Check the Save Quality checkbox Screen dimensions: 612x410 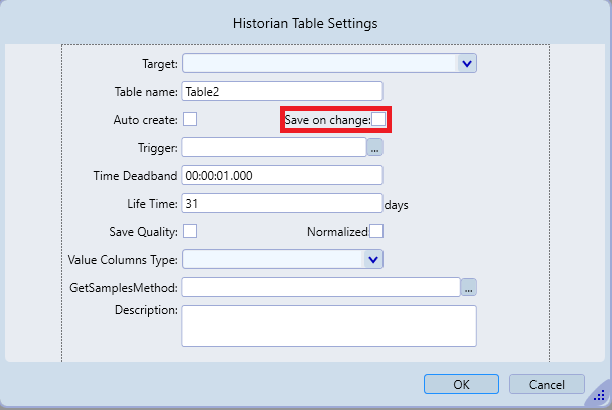pos(190,232)
